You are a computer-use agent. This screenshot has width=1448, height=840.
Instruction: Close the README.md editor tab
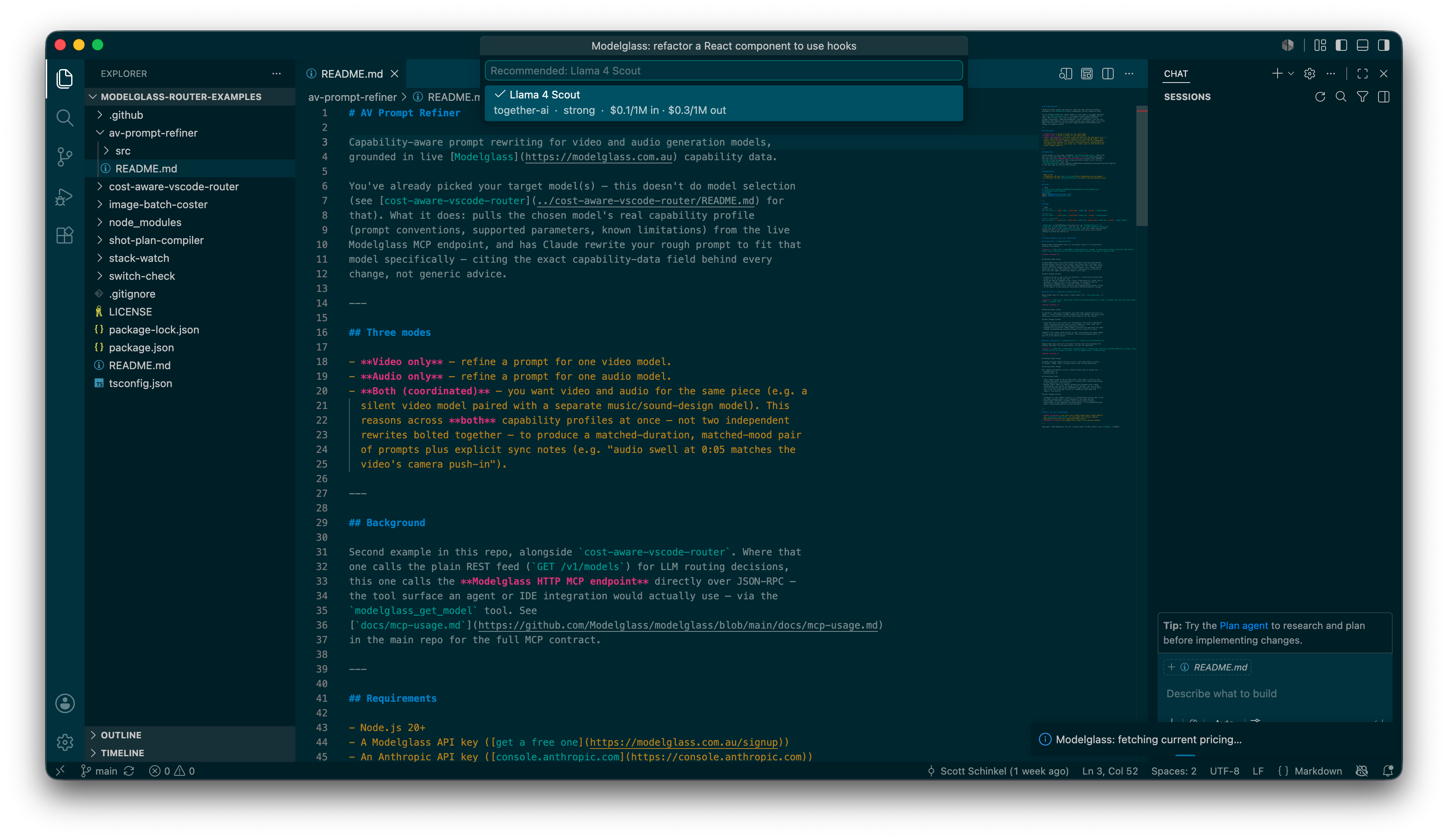395,74
